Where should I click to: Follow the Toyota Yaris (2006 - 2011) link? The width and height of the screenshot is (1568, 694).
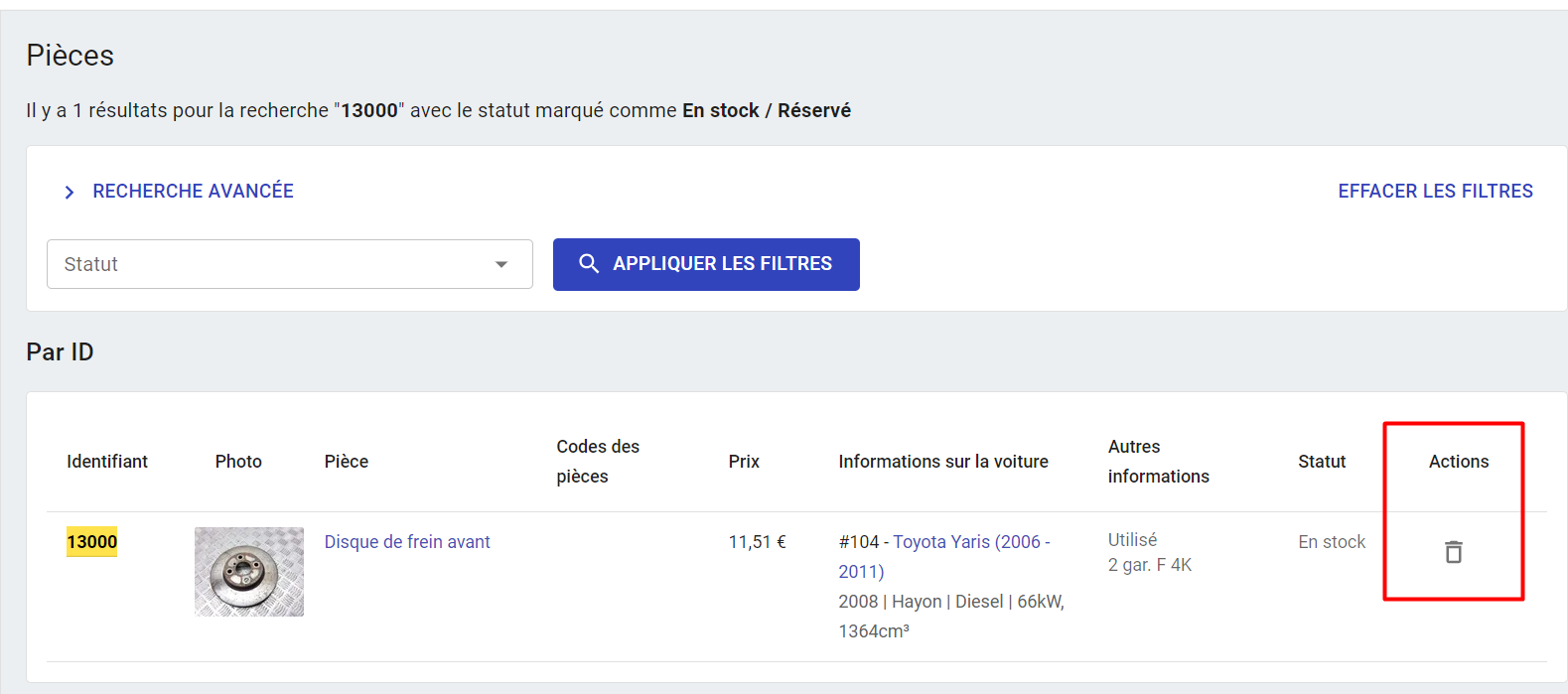pyautogui.click(x=970, y=542)
